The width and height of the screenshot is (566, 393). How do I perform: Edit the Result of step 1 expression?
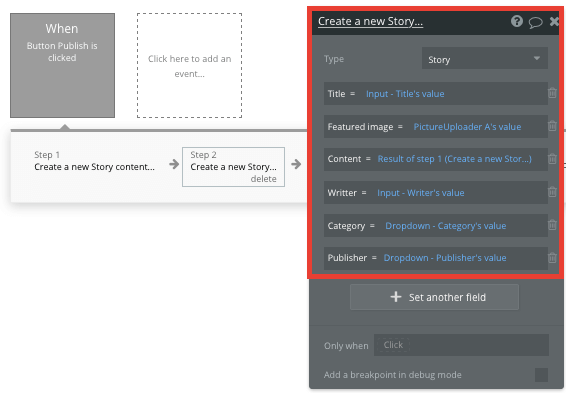tap(454, 159)
